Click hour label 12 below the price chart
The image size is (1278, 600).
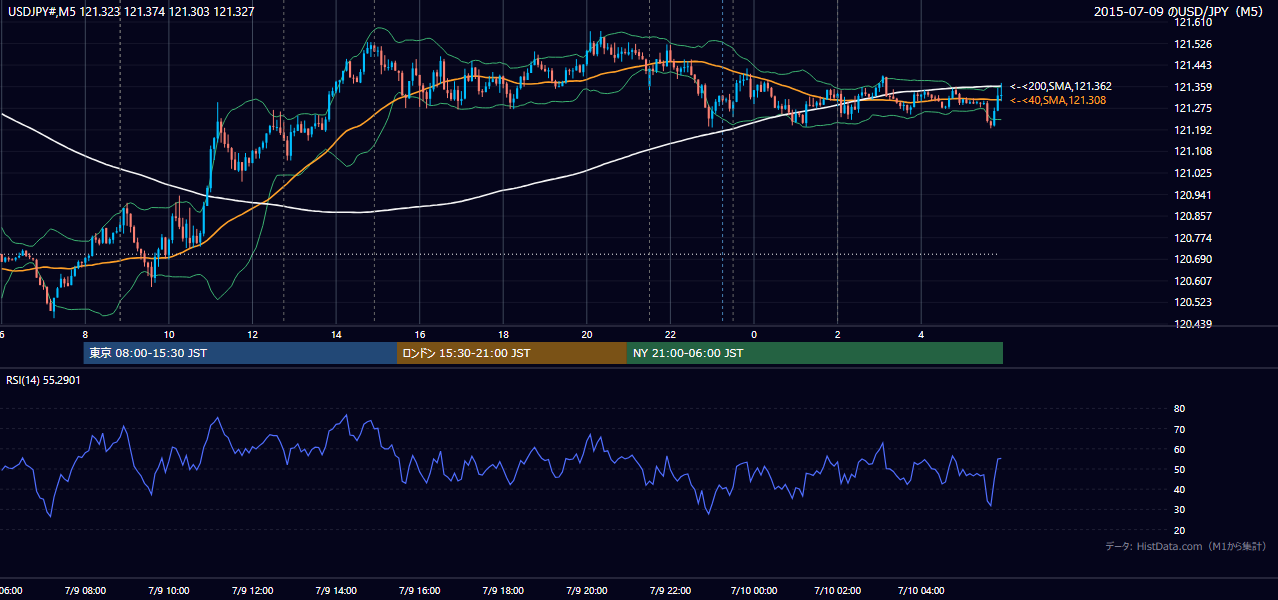click(x=252, y=334)
